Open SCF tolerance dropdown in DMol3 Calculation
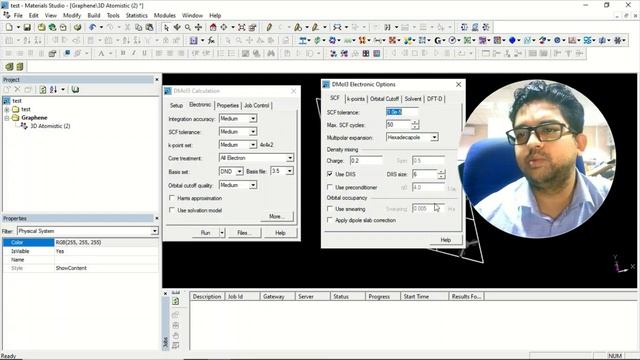 pyautogui.click(x=253, y=132)
